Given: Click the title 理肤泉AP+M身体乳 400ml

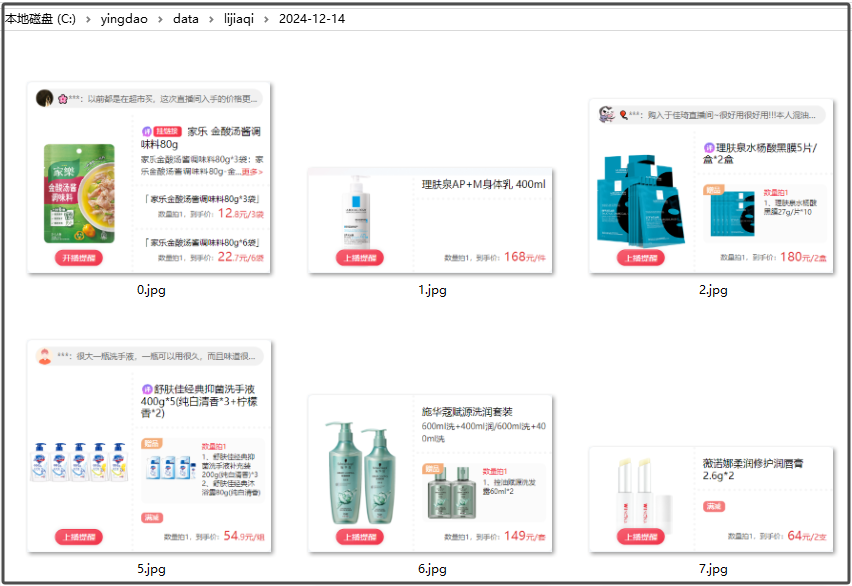Looking at the screenshot, I should [x=484, y=184].
